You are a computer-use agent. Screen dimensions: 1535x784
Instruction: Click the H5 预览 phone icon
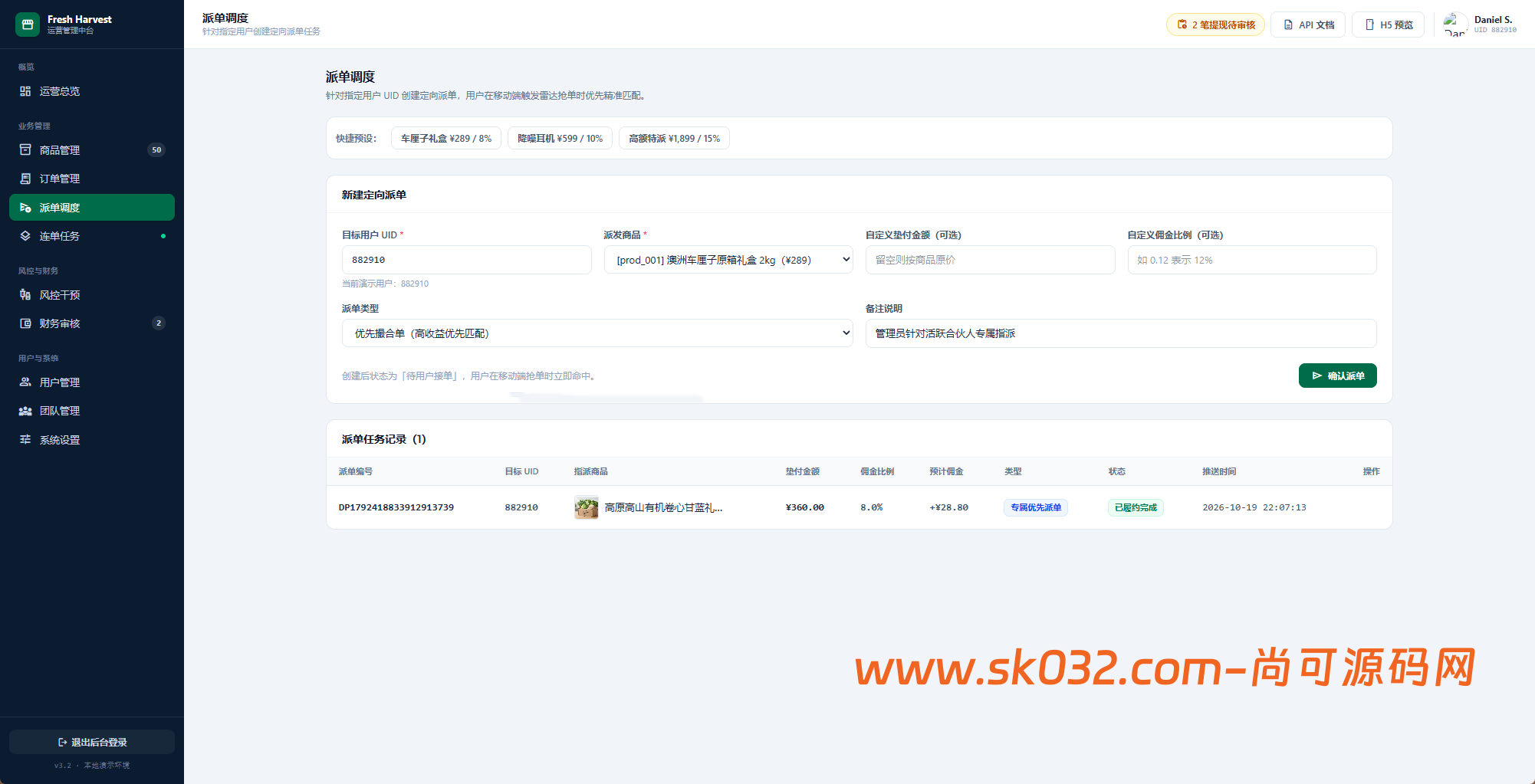click(1369, 25)
